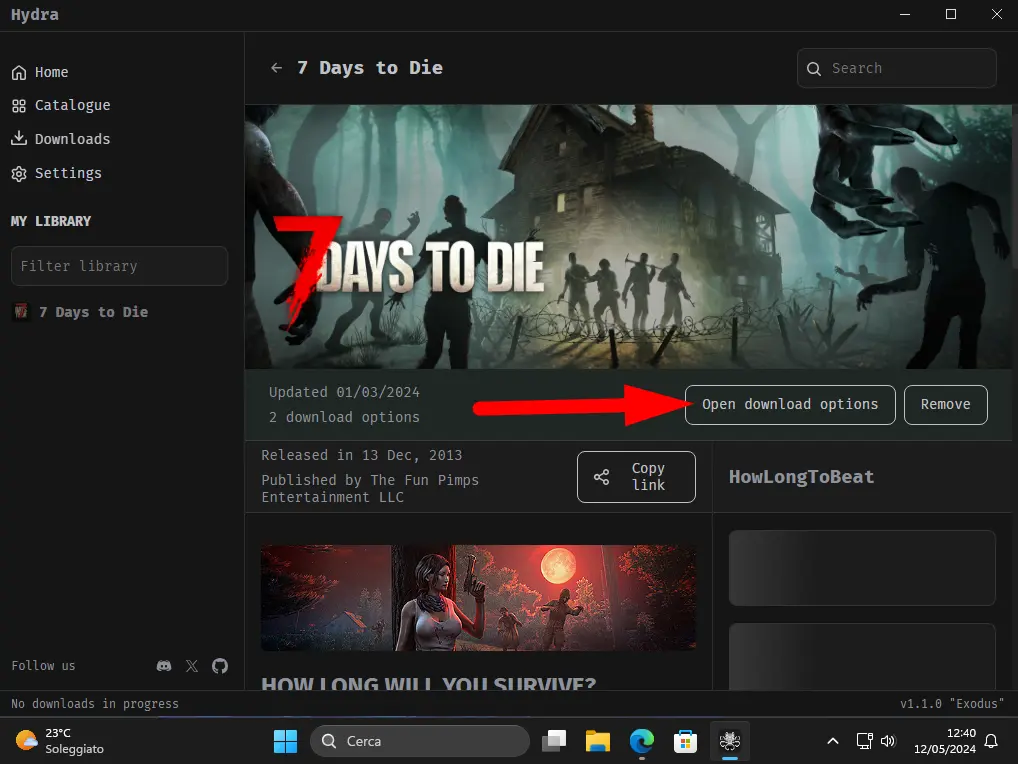
Task: Click the 'Released in 13 Dec, 2013' text
Action: tap(362, 455)
